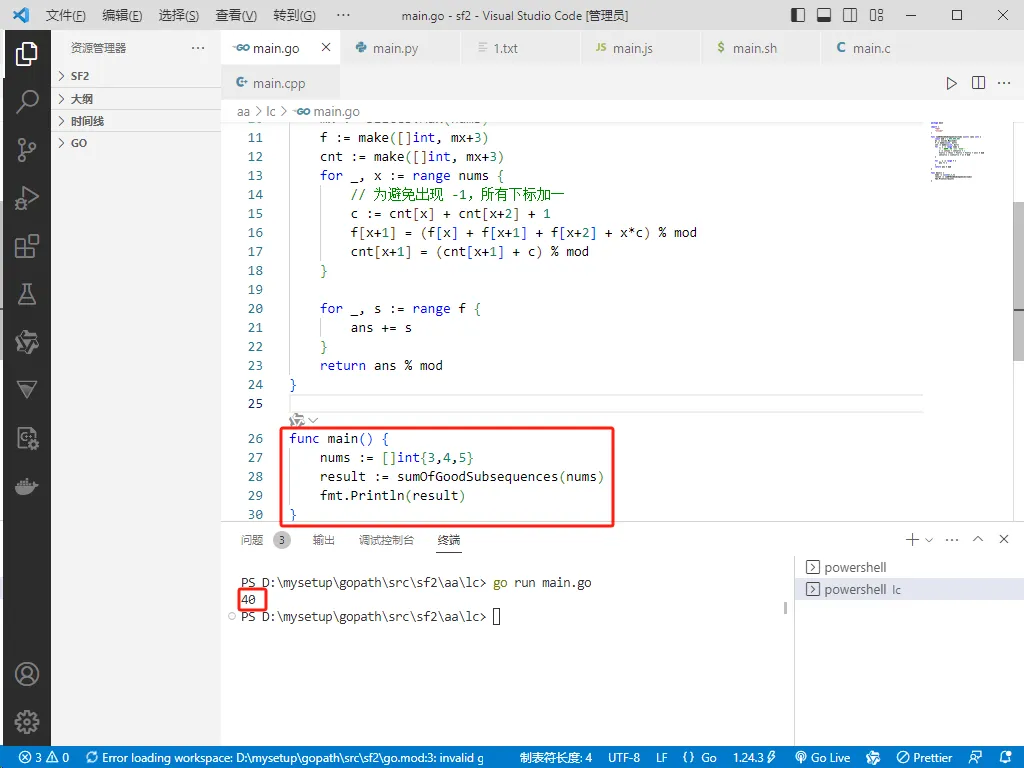The height and width of the screenshot is (768, 1024).
Task: Show the 终端 terminal panel tab
Action: coord(449,539)
